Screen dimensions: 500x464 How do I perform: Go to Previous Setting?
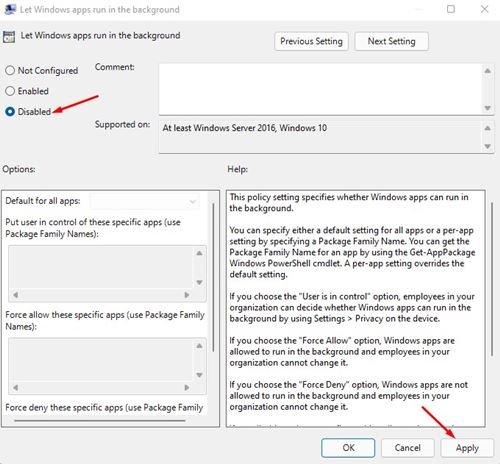(x=311, y=41)
